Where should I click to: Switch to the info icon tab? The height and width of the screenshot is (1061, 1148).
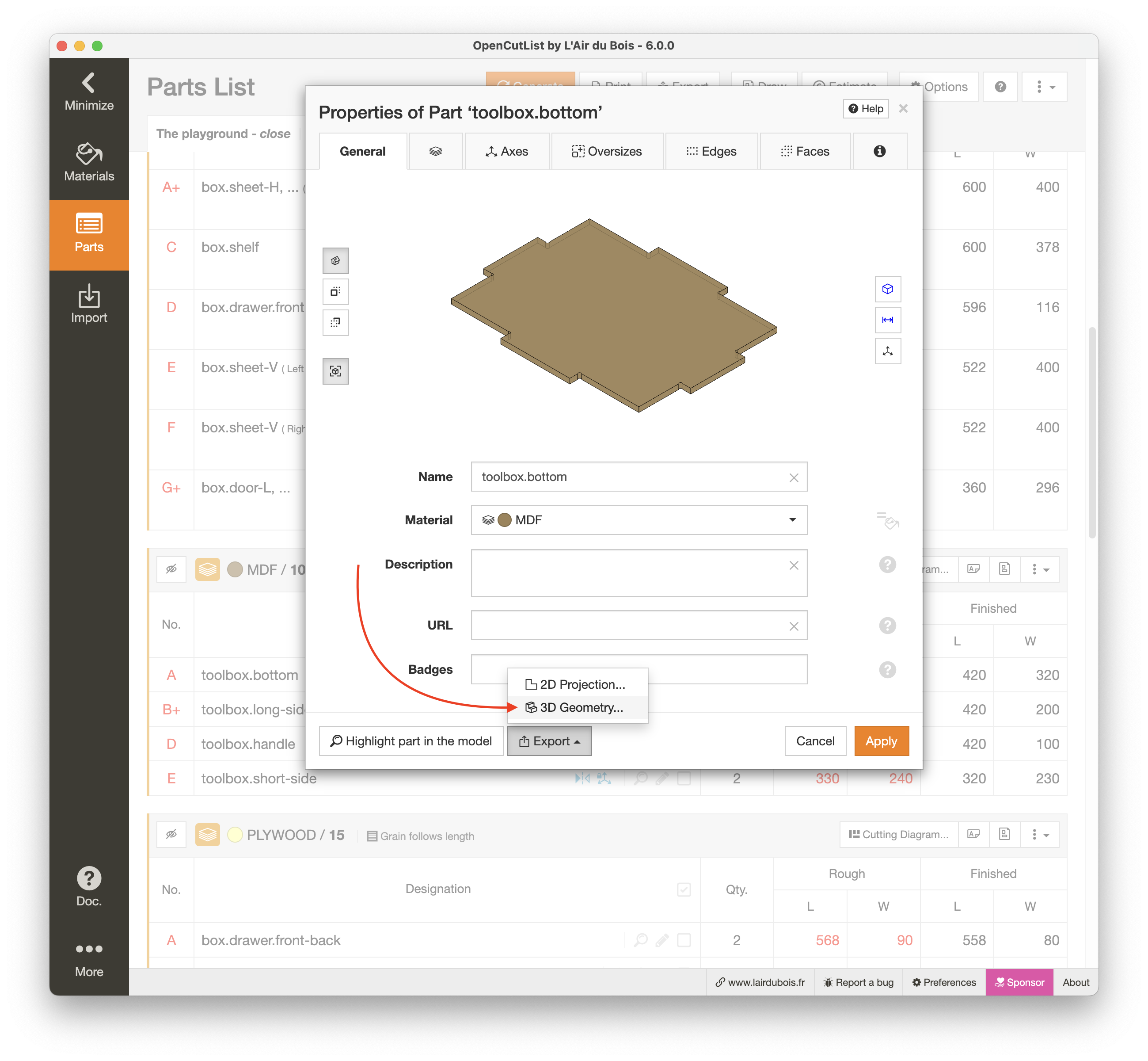879,152
